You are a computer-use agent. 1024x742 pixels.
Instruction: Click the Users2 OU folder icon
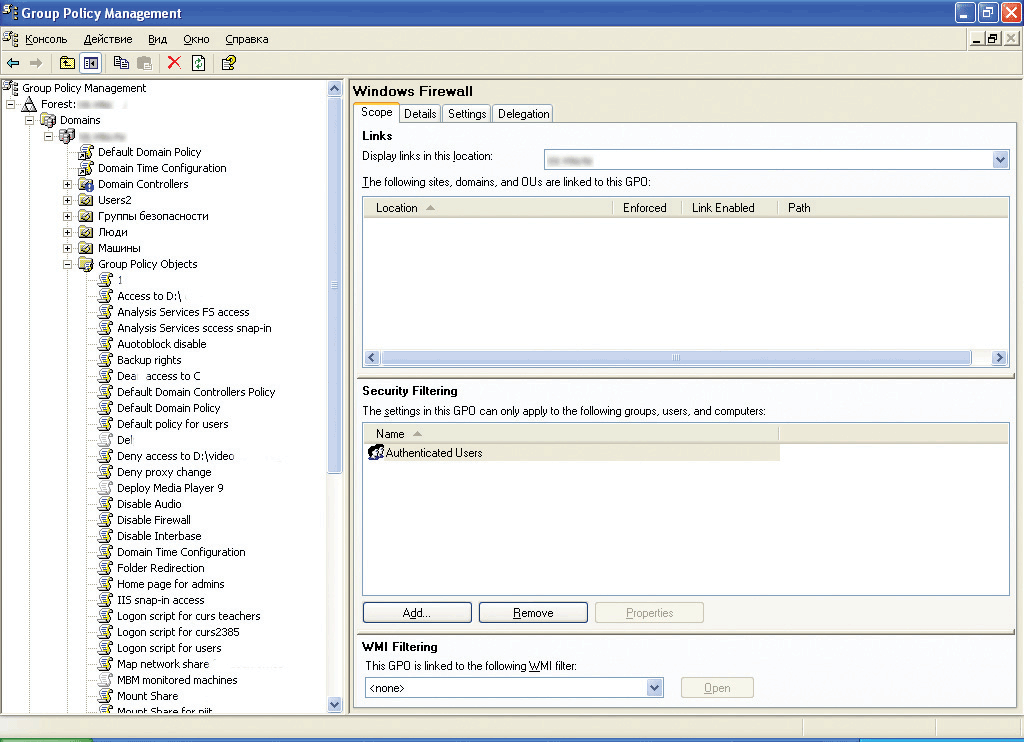coord(86,200)
